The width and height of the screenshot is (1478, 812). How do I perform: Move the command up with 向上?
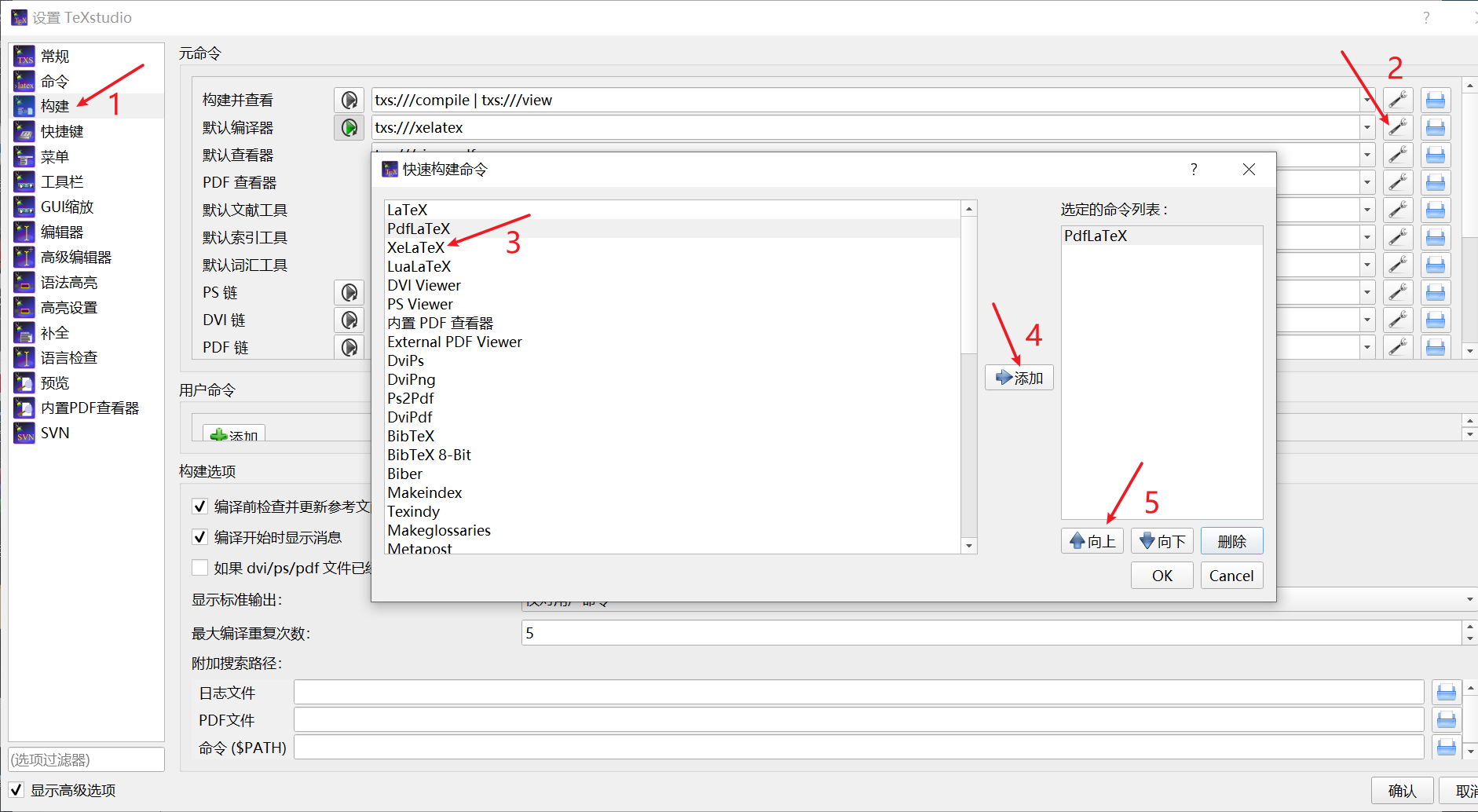tap(1092, 541)
